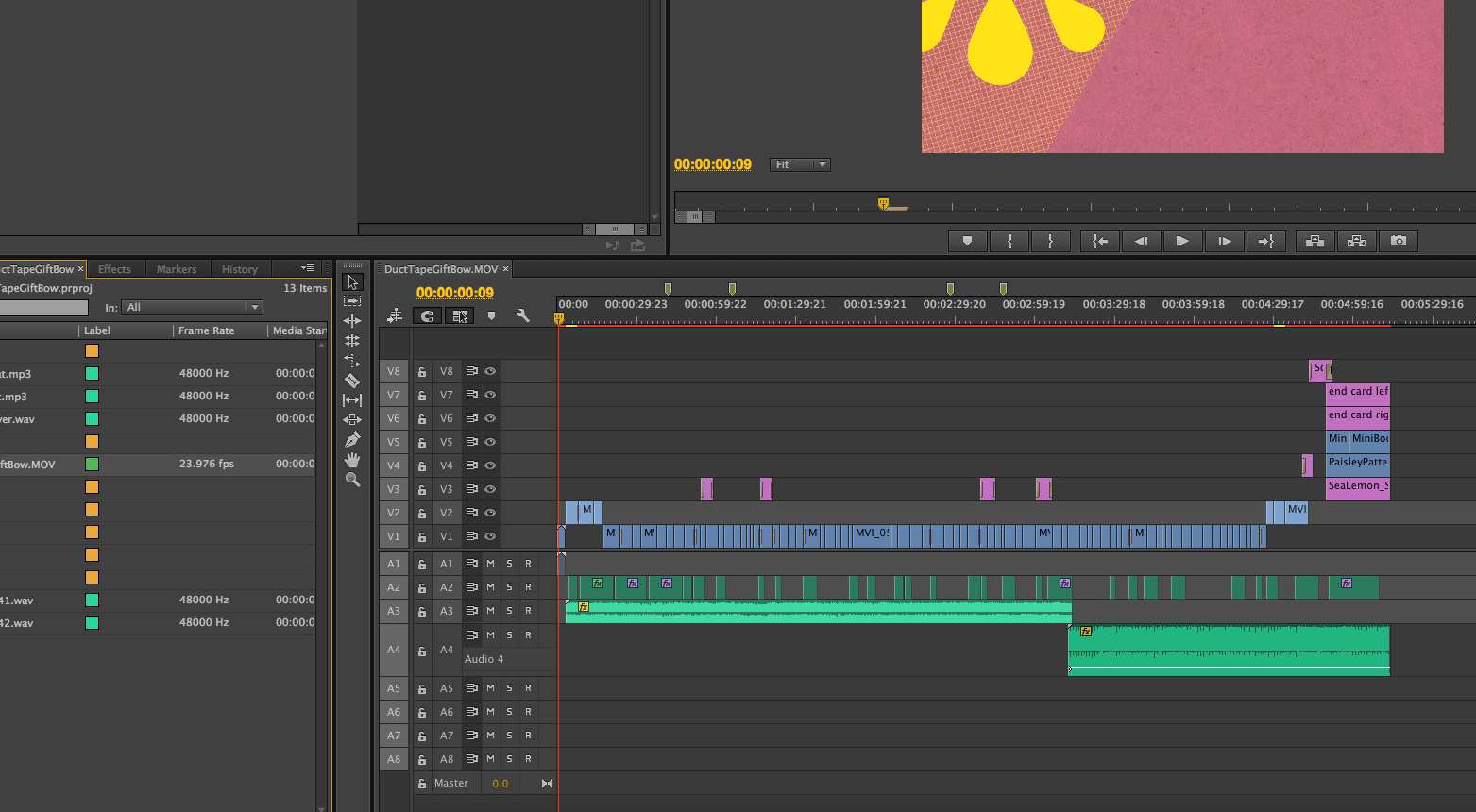Click green label swatch of ftBow.MOV
The width and height of the screenshot is (1476, 812).
click(x=92, y=465)
